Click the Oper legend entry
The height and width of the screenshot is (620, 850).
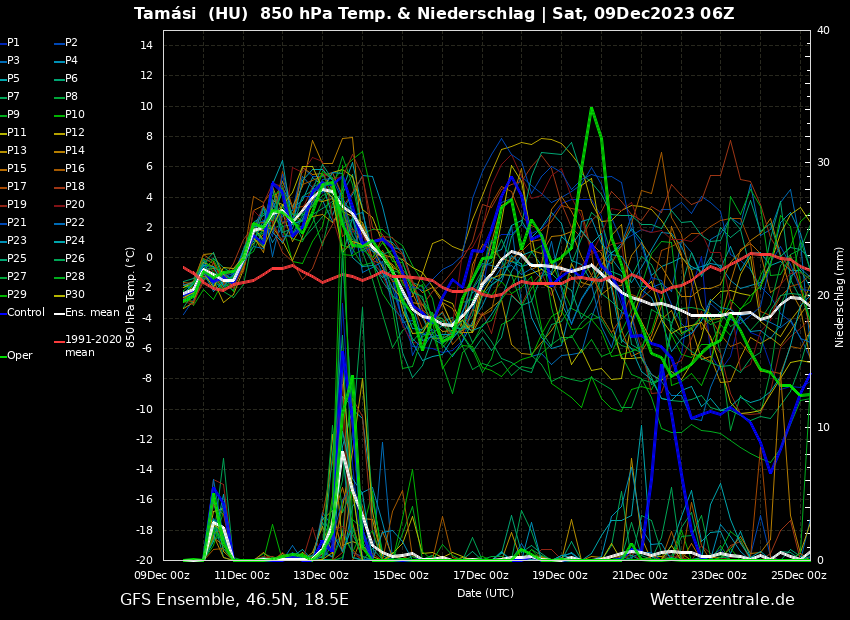[19, 356]
